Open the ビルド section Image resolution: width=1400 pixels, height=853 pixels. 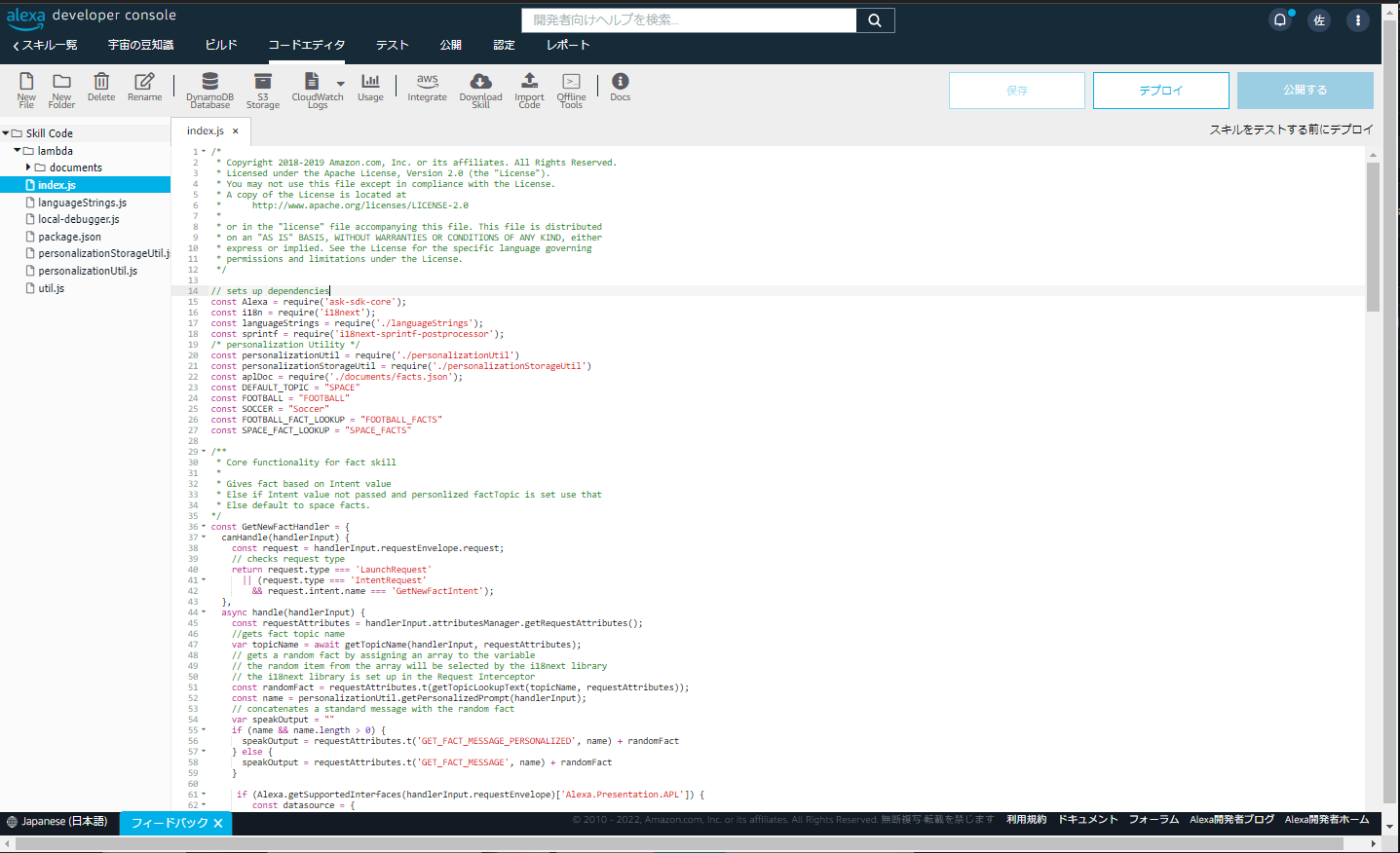click(x=221, y=44)
